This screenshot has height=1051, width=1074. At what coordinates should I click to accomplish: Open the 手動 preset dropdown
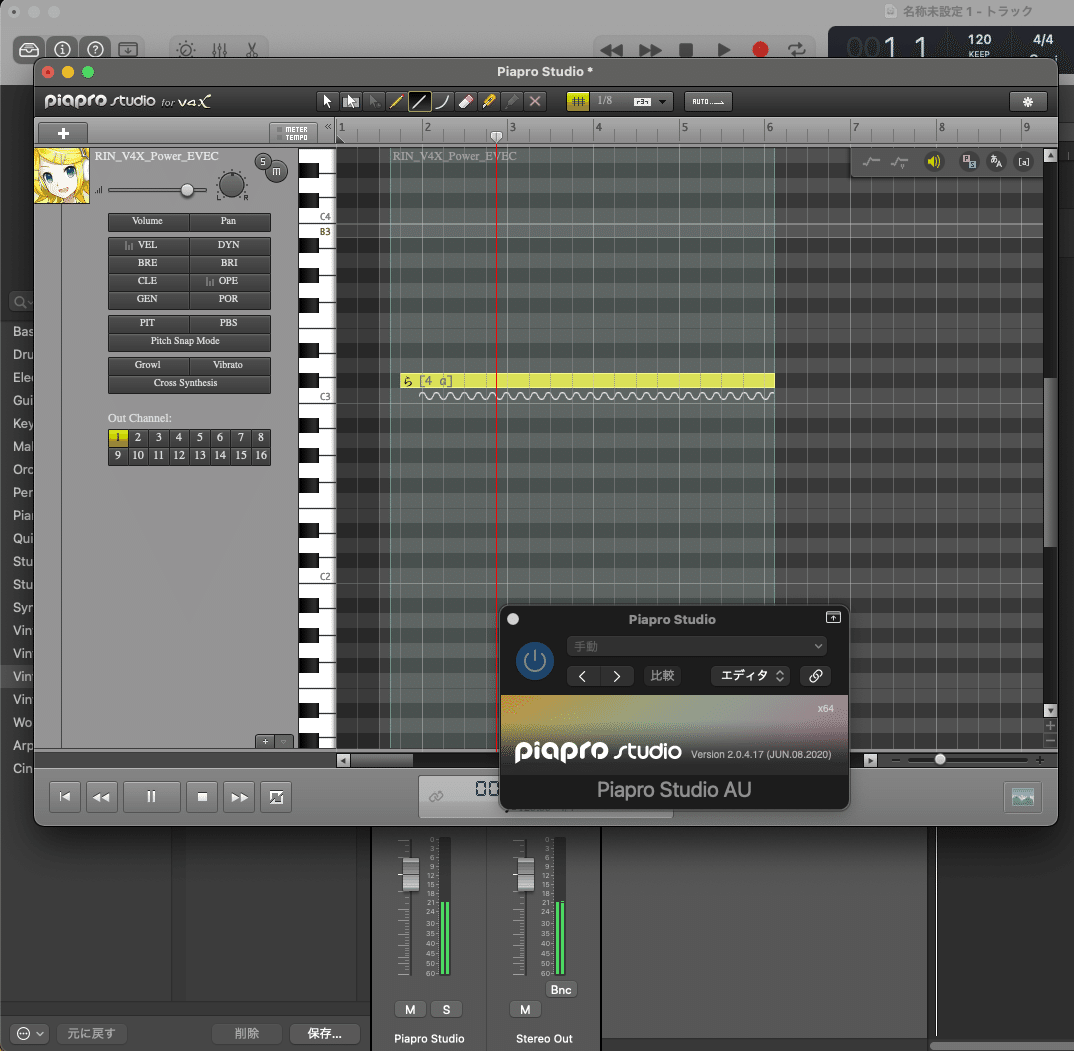697,646
